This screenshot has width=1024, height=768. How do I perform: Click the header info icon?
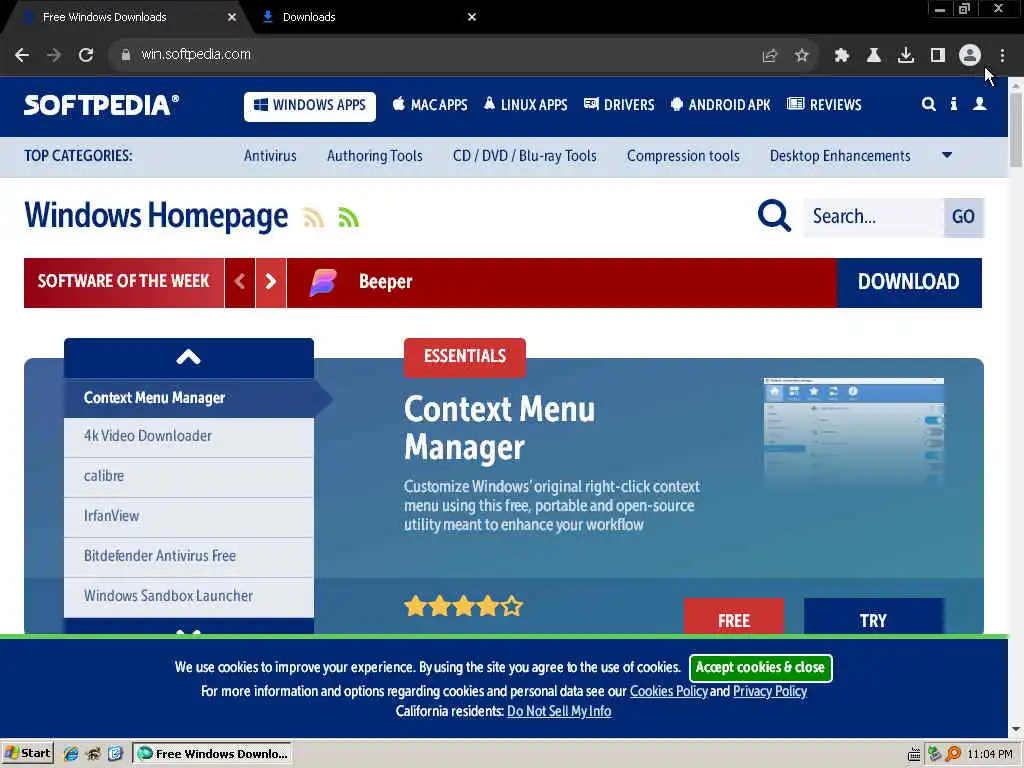(954, 104)
